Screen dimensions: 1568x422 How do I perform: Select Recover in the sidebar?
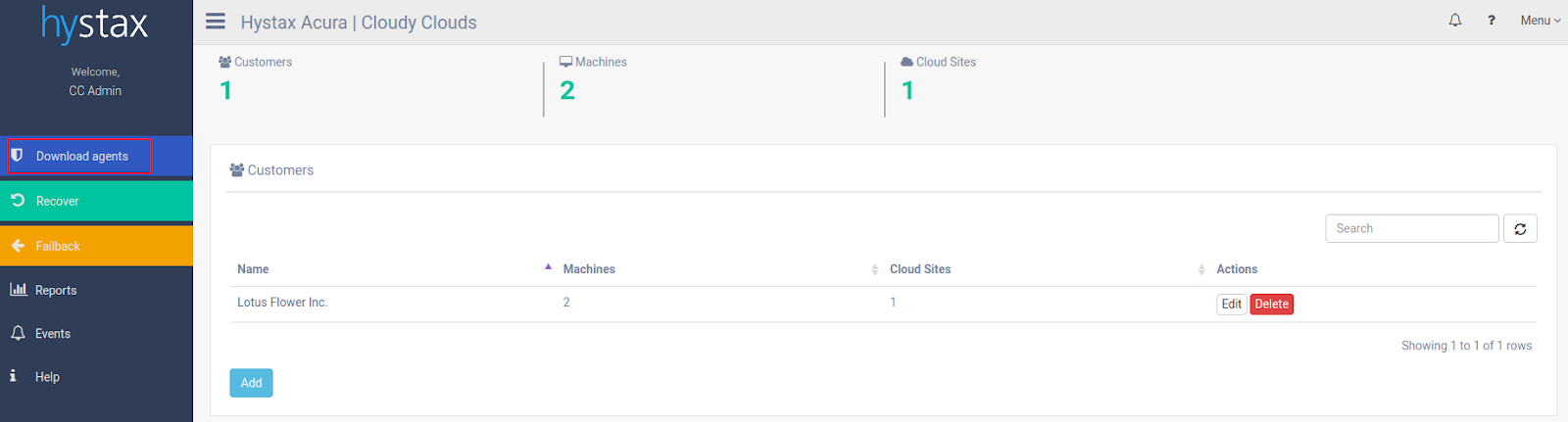pyautogui.click(x=96, y=201)
